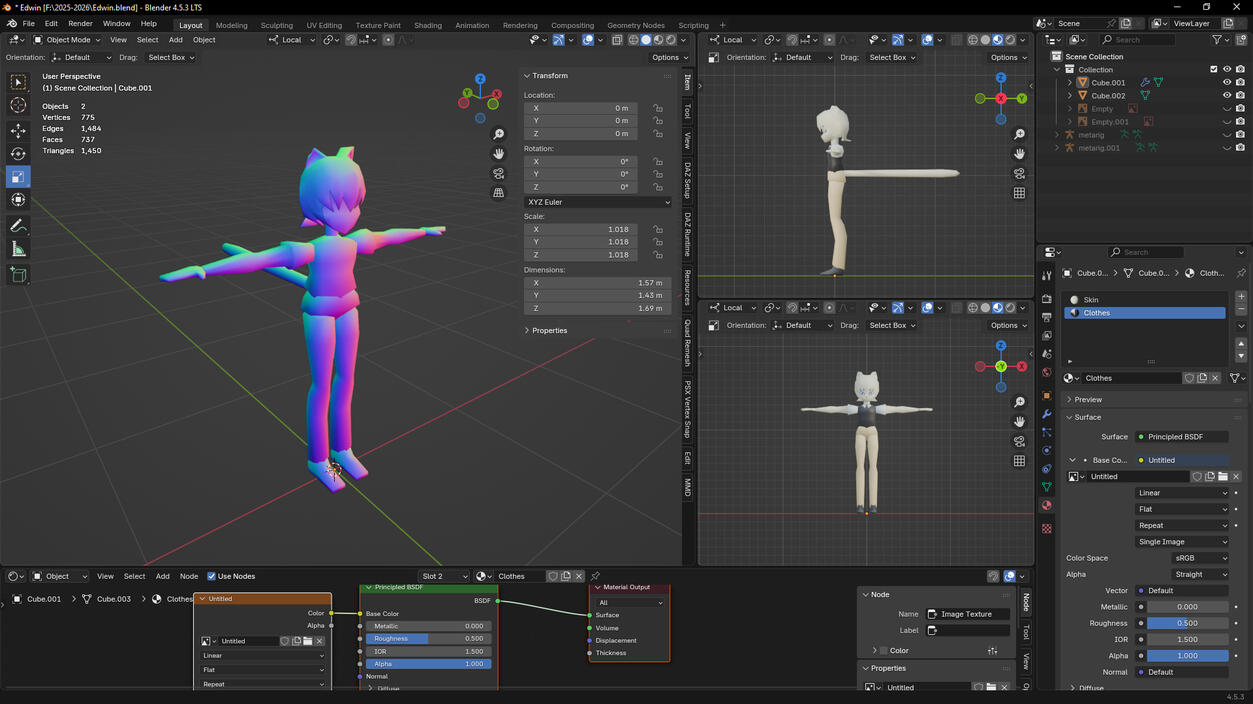Disable Use Nodes checkbox
The image size is (1253, 704).
[211, 576]
